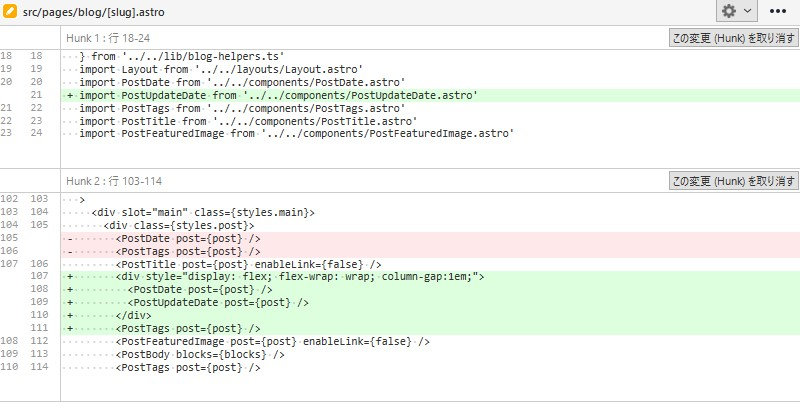Click the modified file pencil icon
Image resolution: width=800 pixels, height=420 pixels.
pos(10,11)
